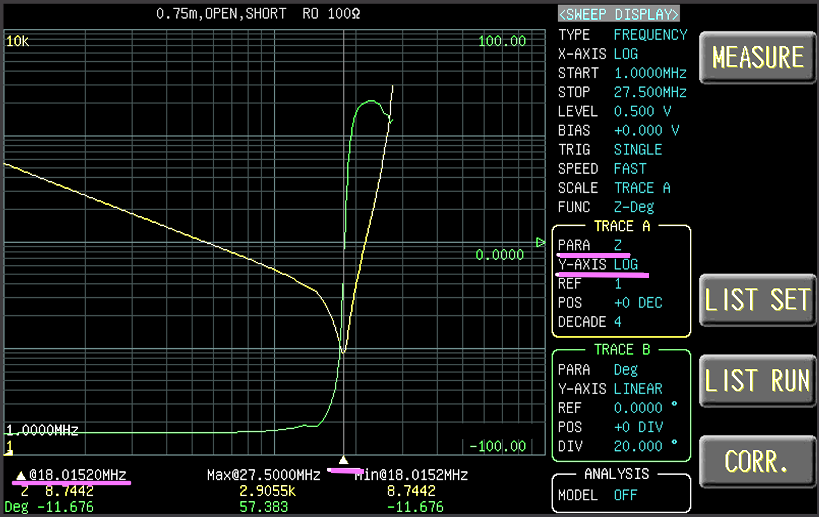
Task: Open the CORR. correction menu
Action: click(757, 462)
